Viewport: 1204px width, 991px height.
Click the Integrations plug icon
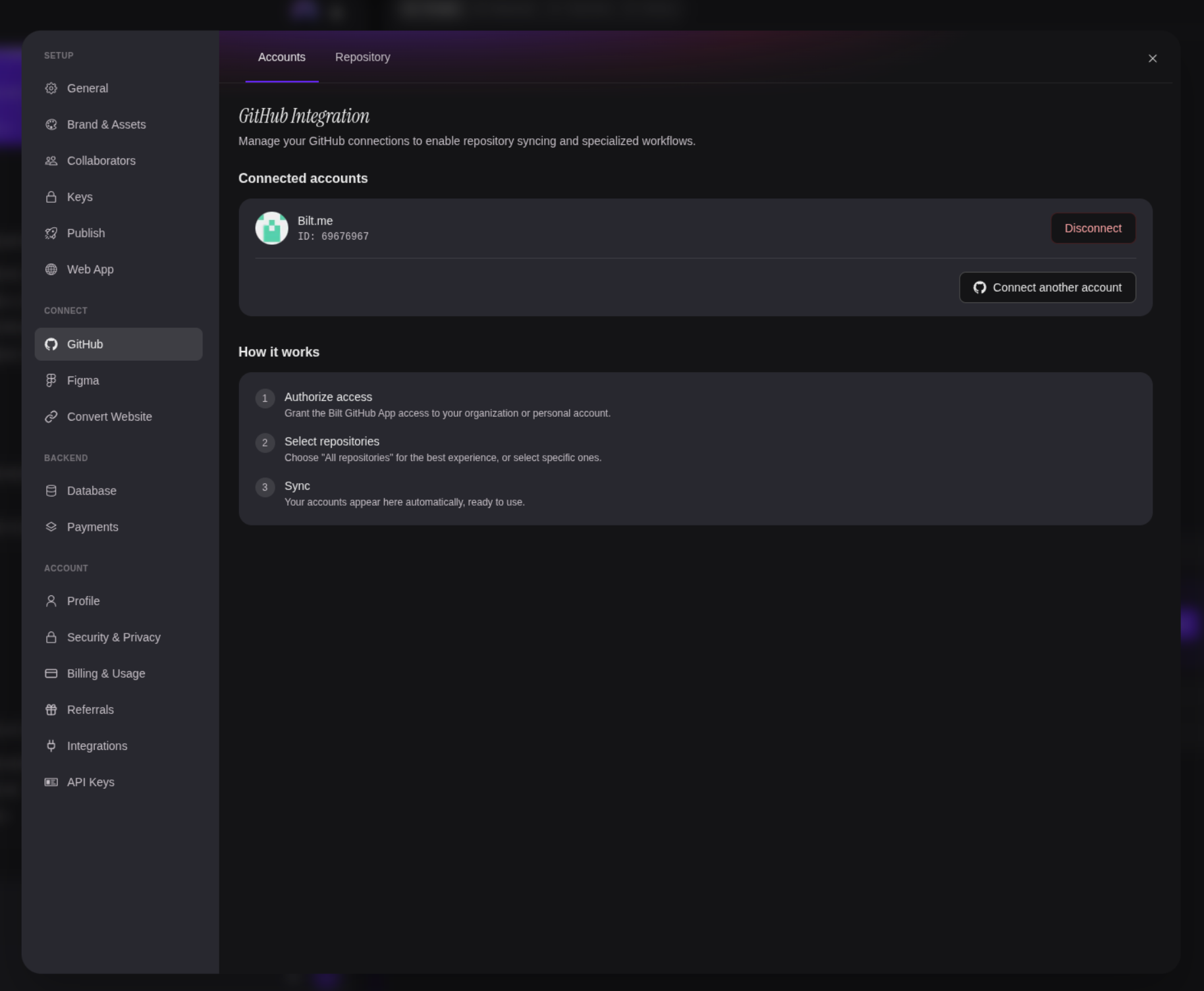[x=51, y=746]
